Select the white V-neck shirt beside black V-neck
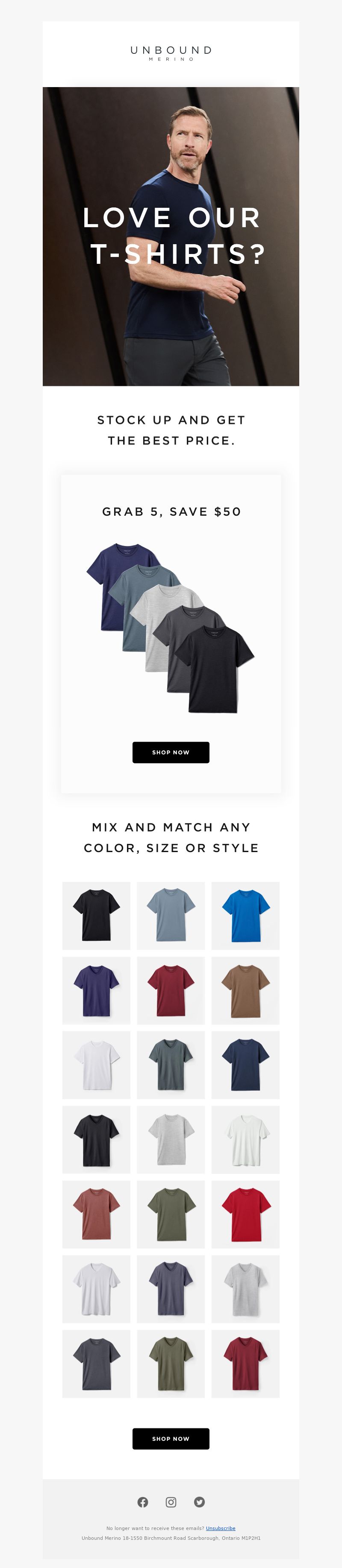The height and width of the screenshot is (1568, 342). pos(246,1139)
